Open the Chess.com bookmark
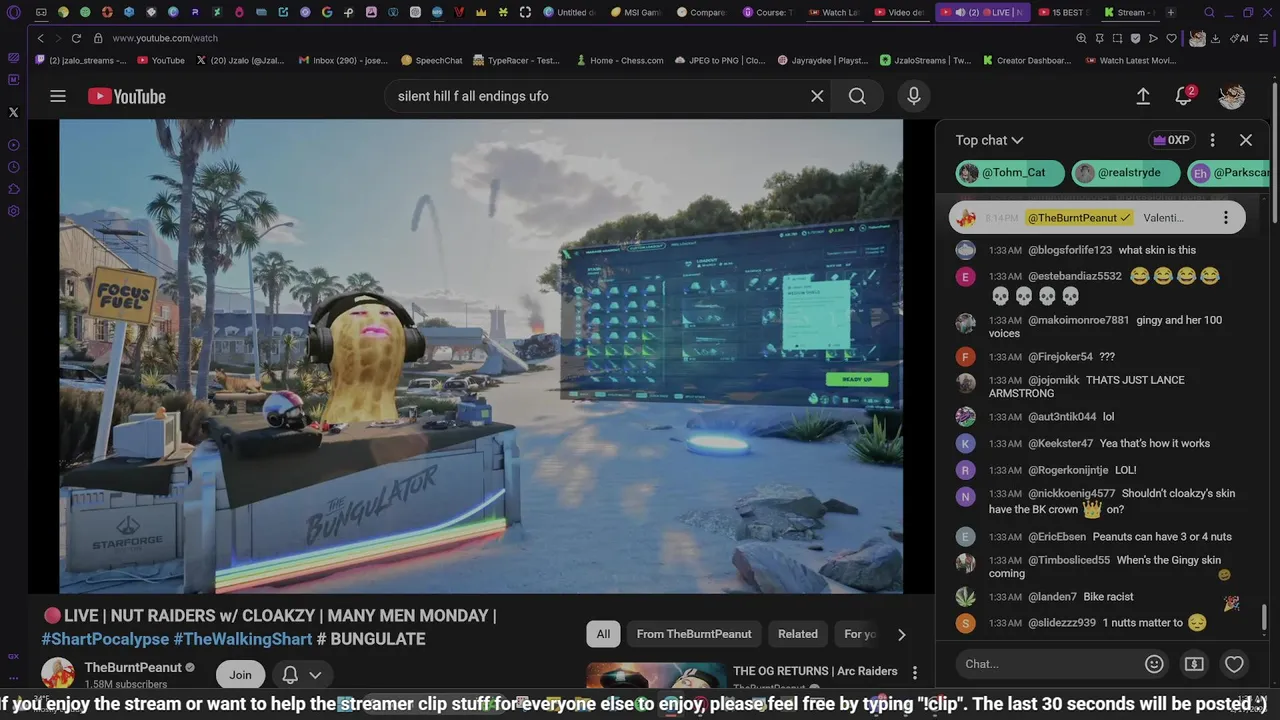 (x=619, y=60)
